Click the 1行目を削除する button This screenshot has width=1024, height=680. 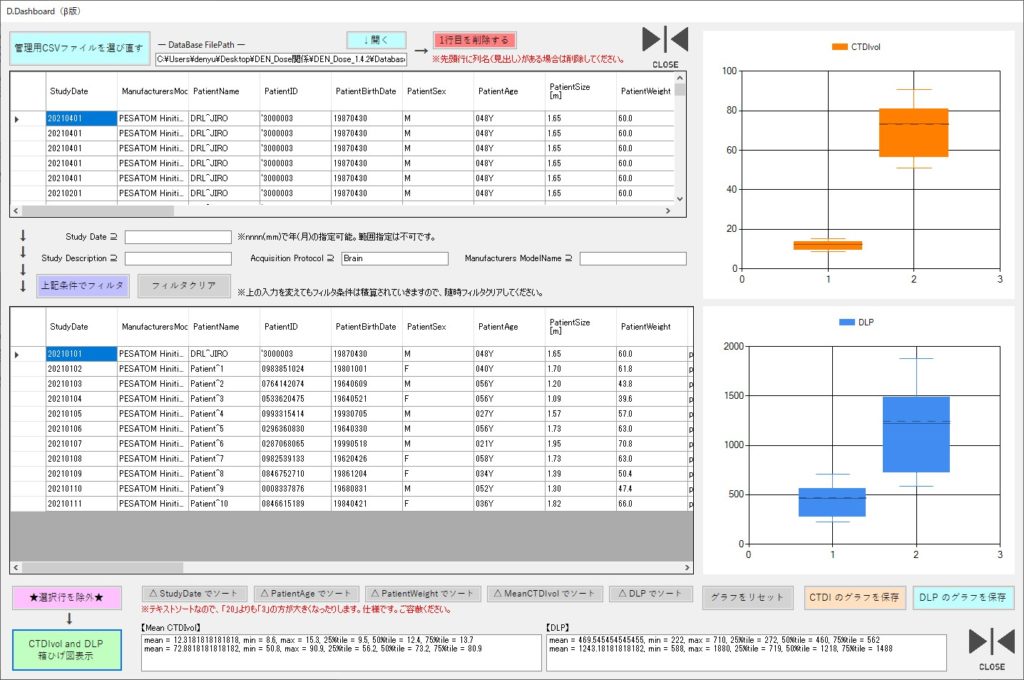[x=475, y=41]
